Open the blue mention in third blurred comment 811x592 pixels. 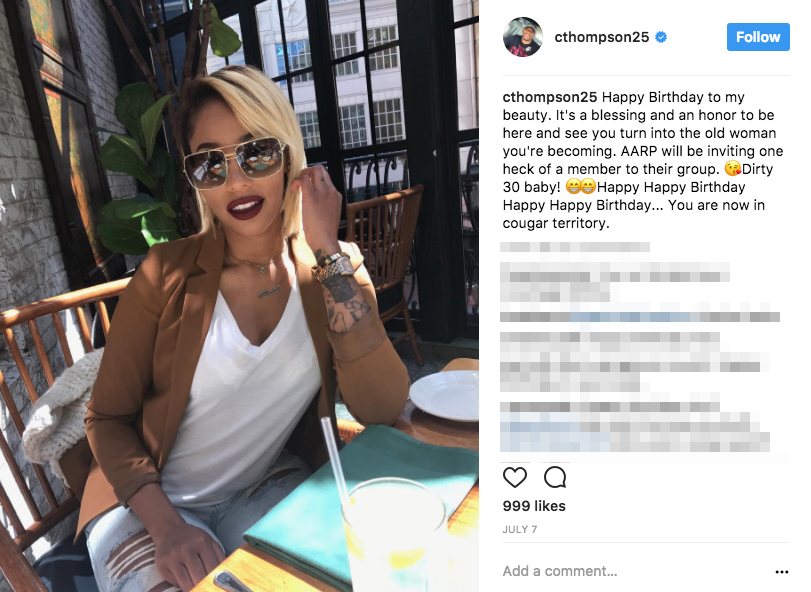pos(630,317)
